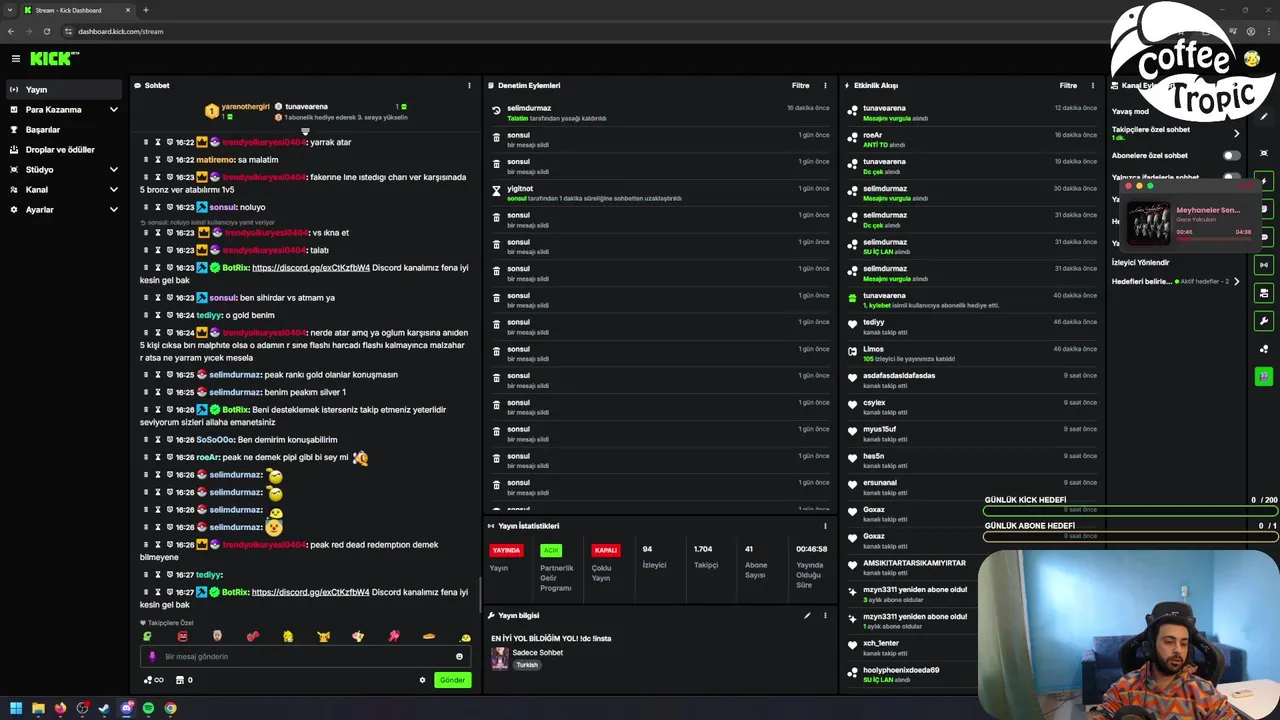Open Chrome from the Windows taskbar
The height and width of the screenshot is (720, 1280).
(170, 708)
